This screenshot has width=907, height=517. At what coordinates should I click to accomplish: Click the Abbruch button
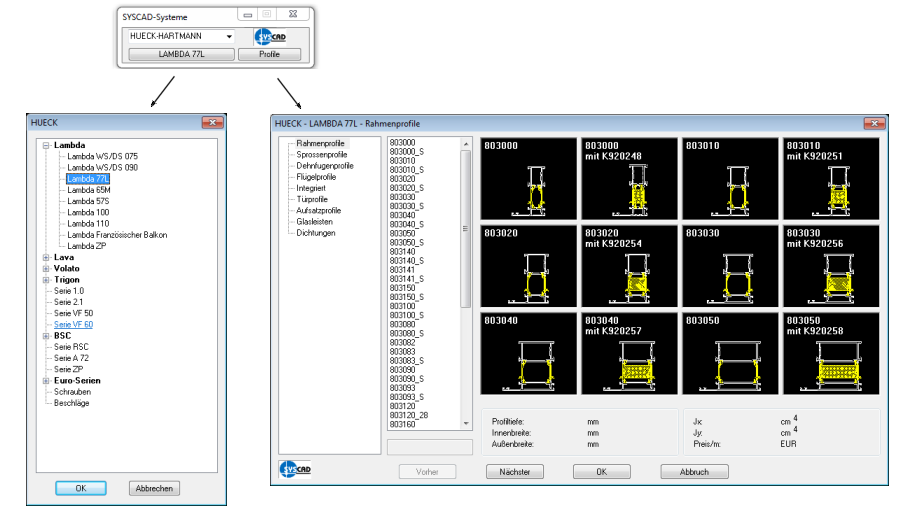pyautogui.click(x=694, y=471)
